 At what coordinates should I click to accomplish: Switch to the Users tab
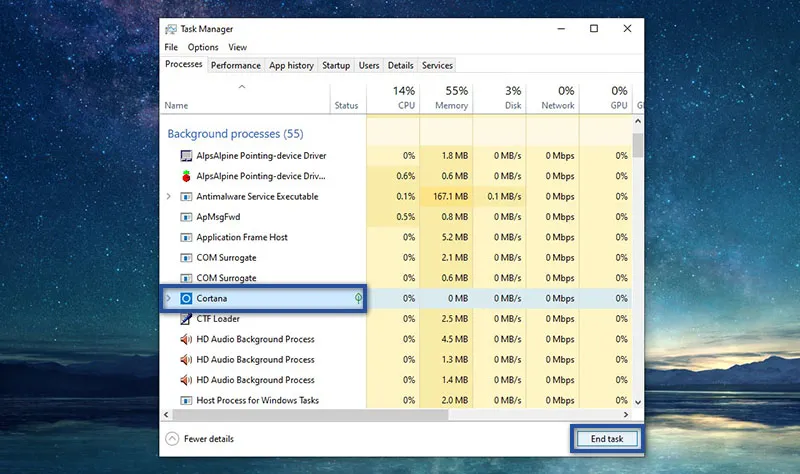point(369,65)
